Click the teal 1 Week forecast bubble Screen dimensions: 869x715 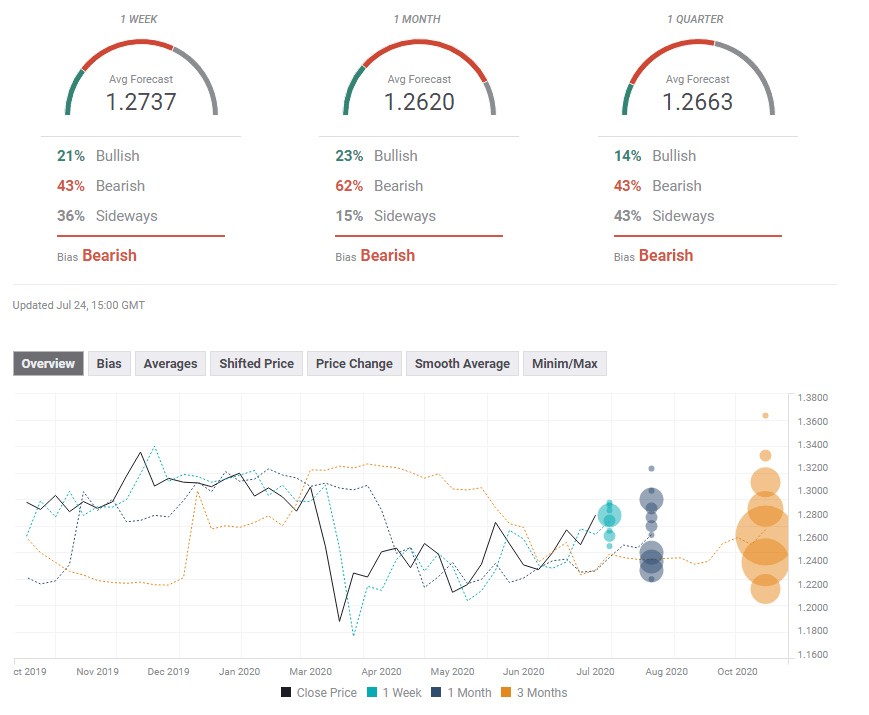609,516
